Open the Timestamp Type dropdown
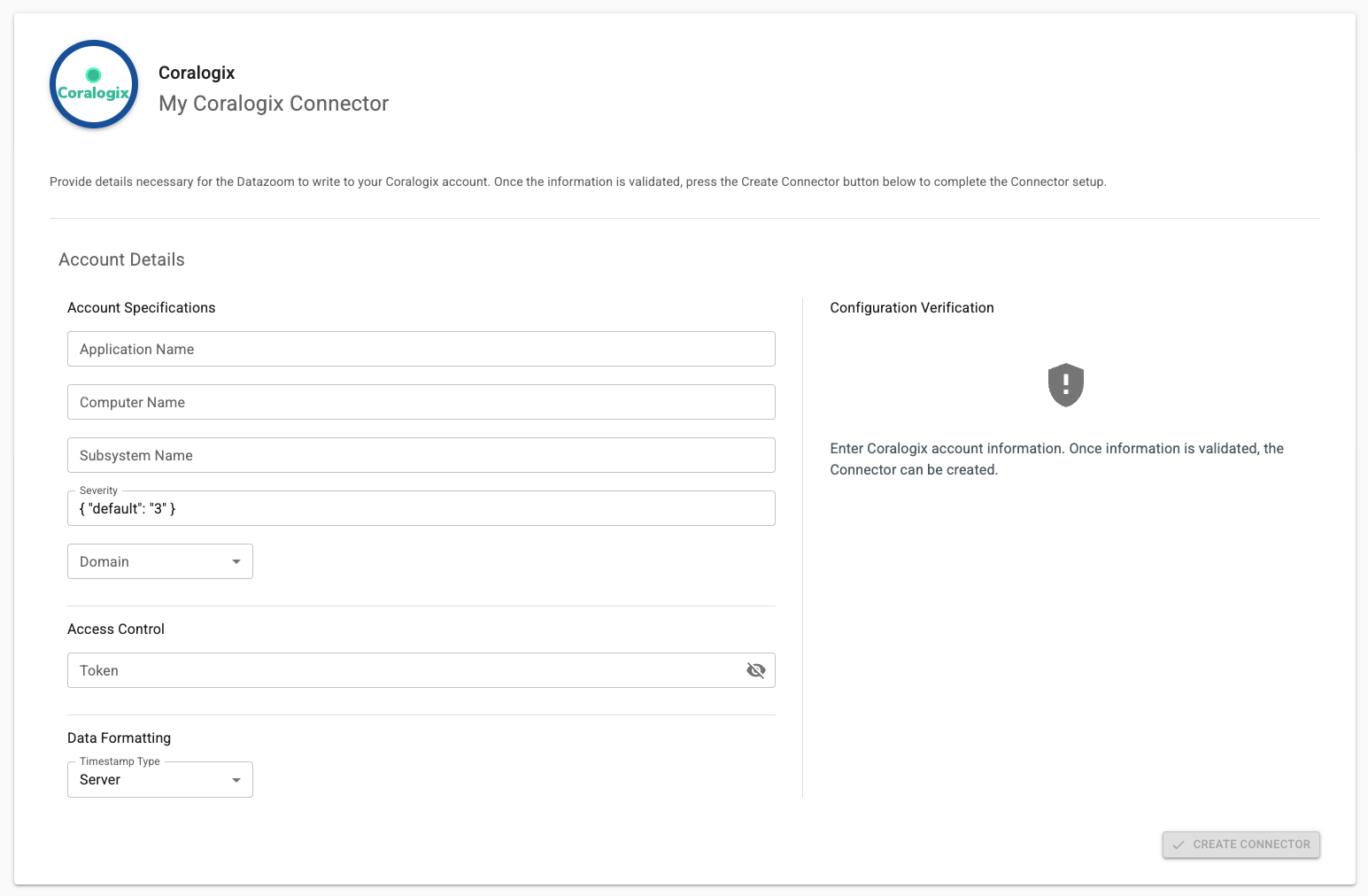This screenshot has width=1368, height=896. pos(160,779)
